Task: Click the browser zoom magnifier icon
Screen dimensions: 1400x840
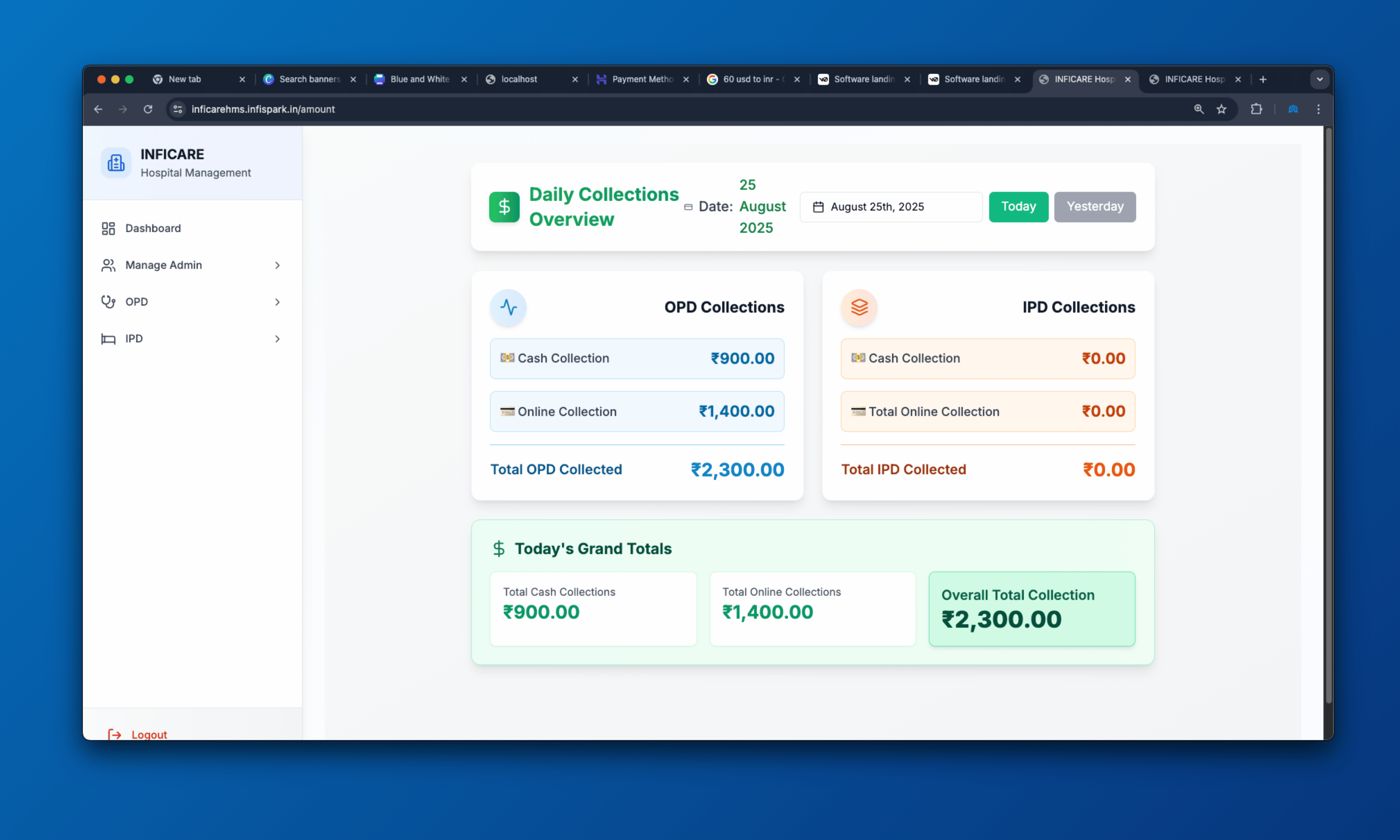Action: tap(1198, 109)
